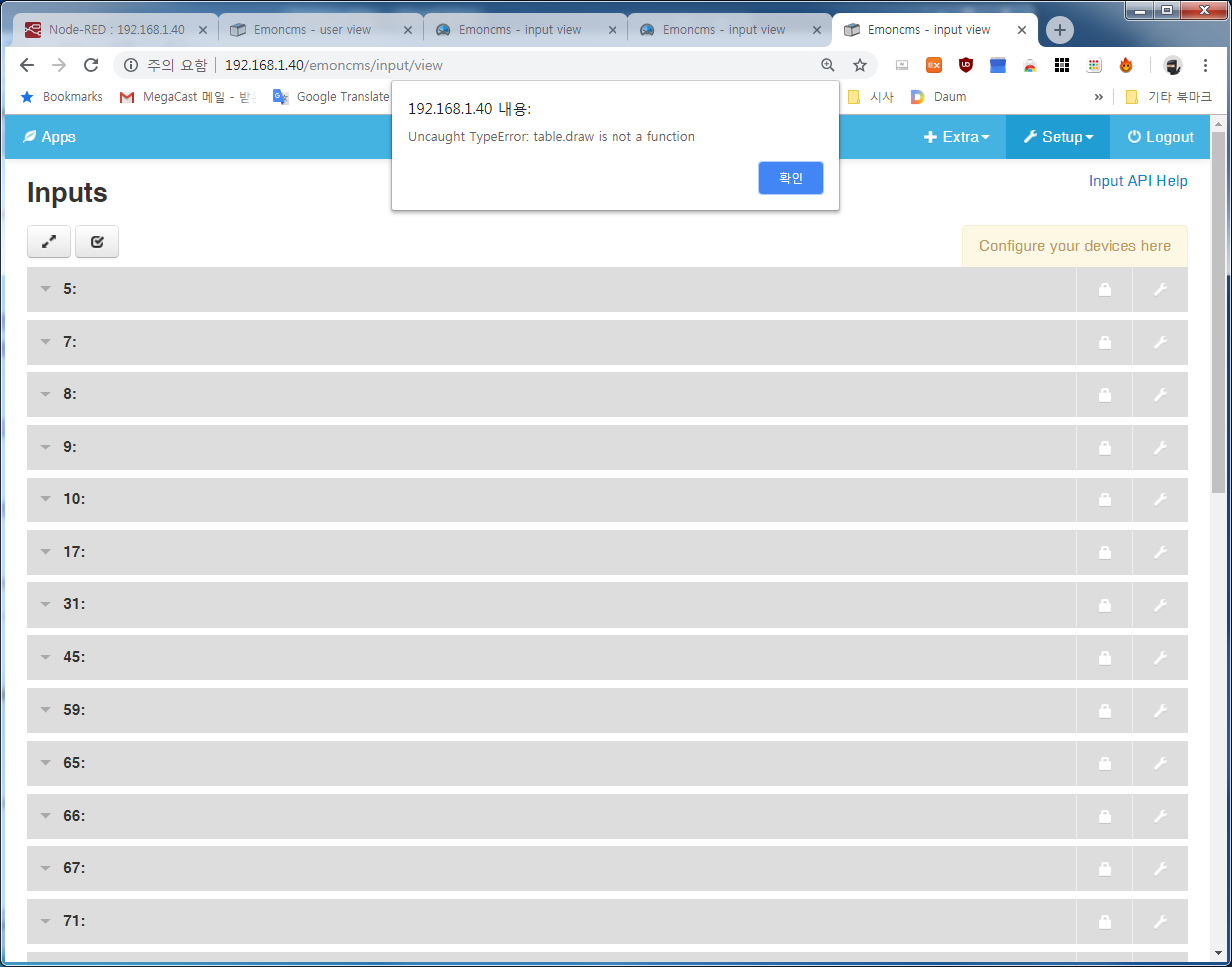This screenshot has height=967, width=1232.
Task: Bookmark this page with the star icon
Action: pos(859,65)
